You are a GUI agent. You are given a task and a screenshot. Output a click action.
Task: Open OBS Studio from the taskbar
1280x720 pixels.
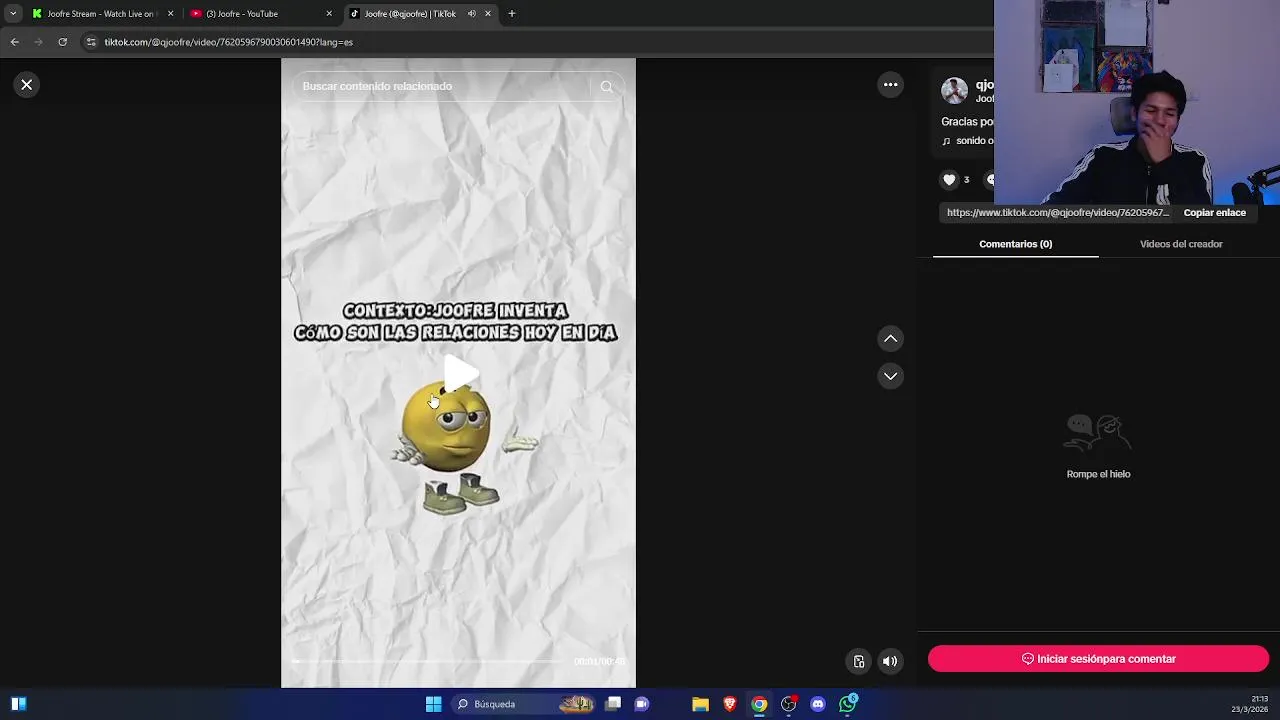(x=789, y=704)
